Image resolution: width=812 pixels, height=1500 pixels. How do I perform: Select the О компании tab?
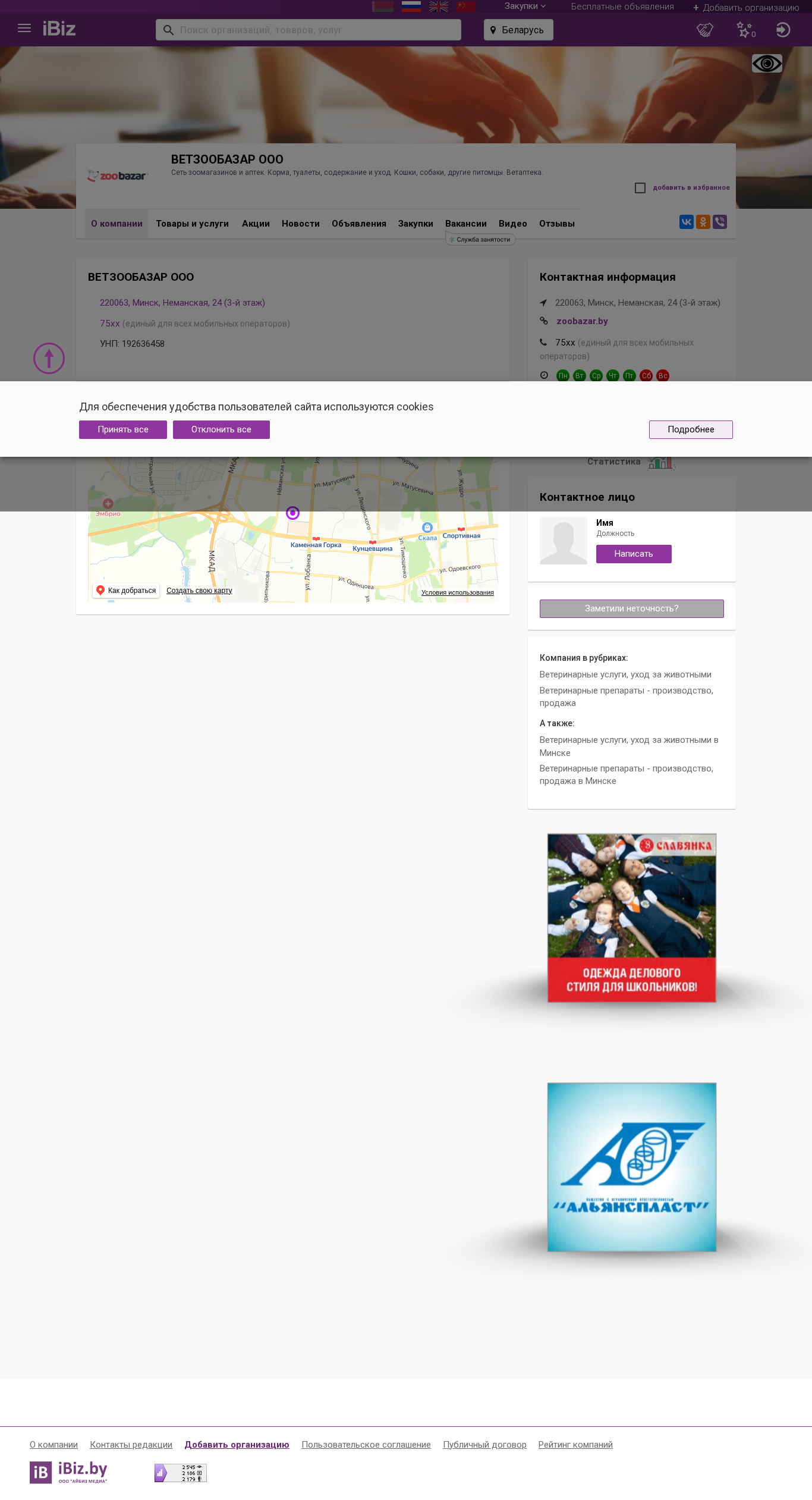click(x=117, y=224)
